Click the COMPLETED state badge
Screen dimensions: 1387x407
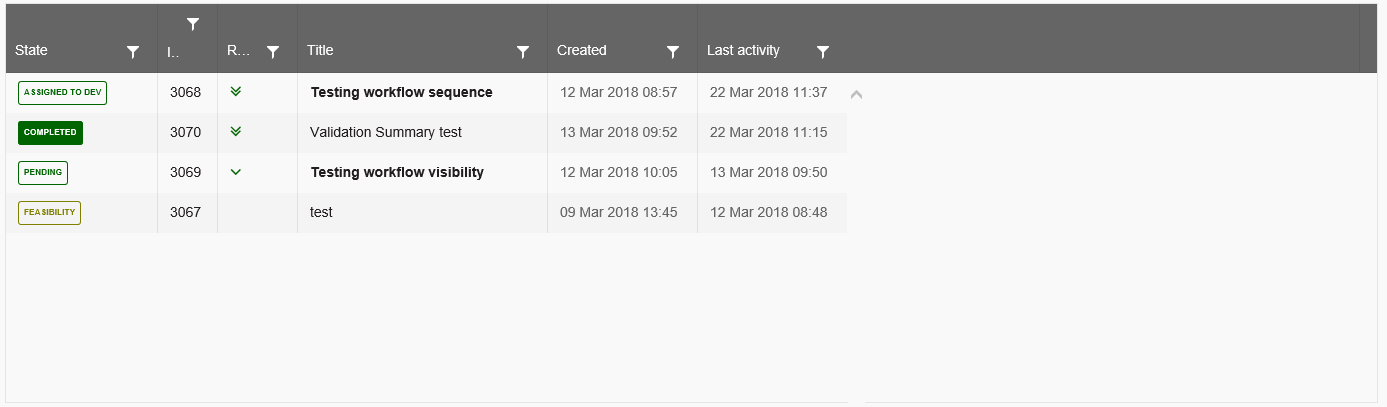[x=50, y=132]
